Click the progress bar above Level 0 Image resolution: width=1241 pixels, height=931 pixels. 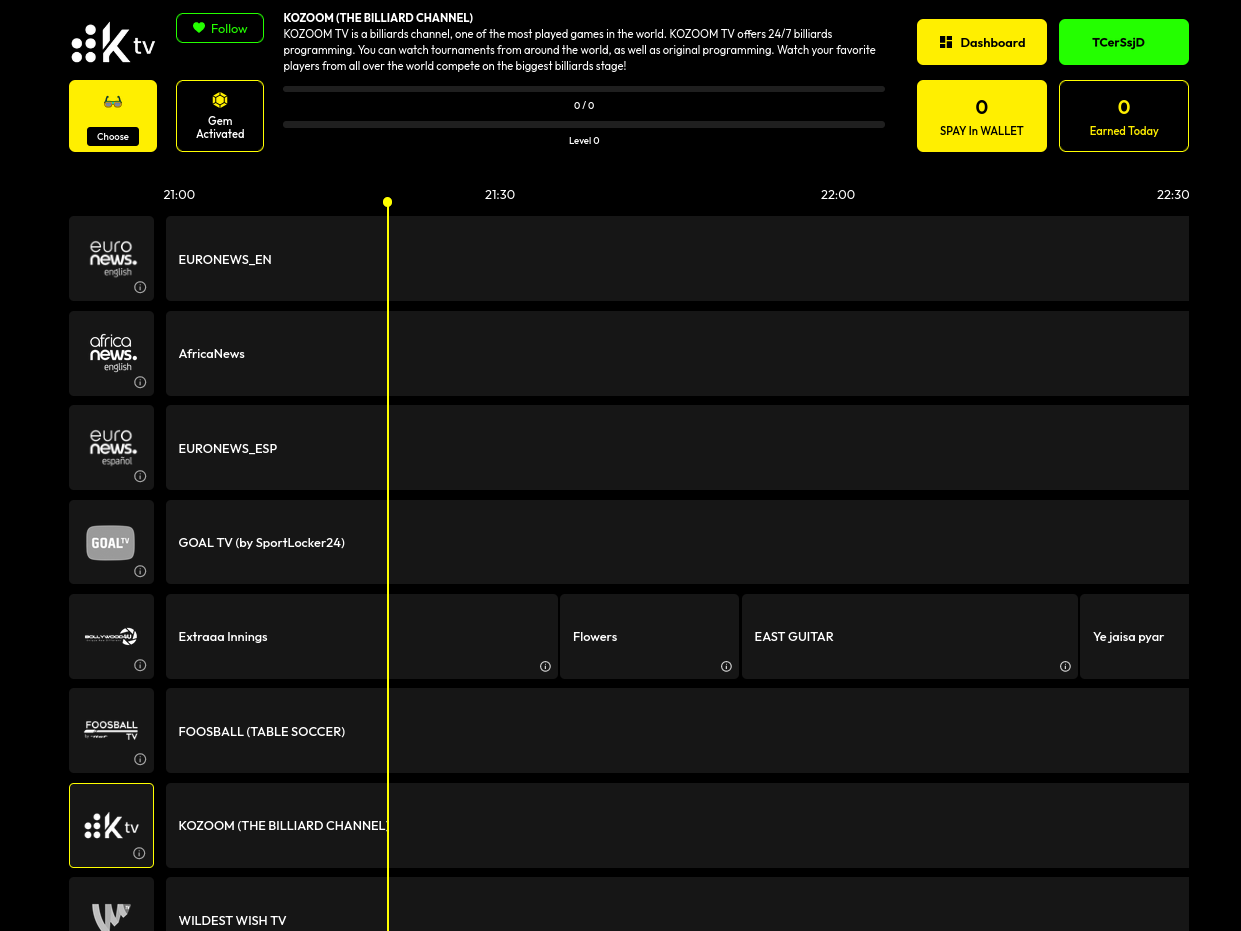tap(584, 125)
